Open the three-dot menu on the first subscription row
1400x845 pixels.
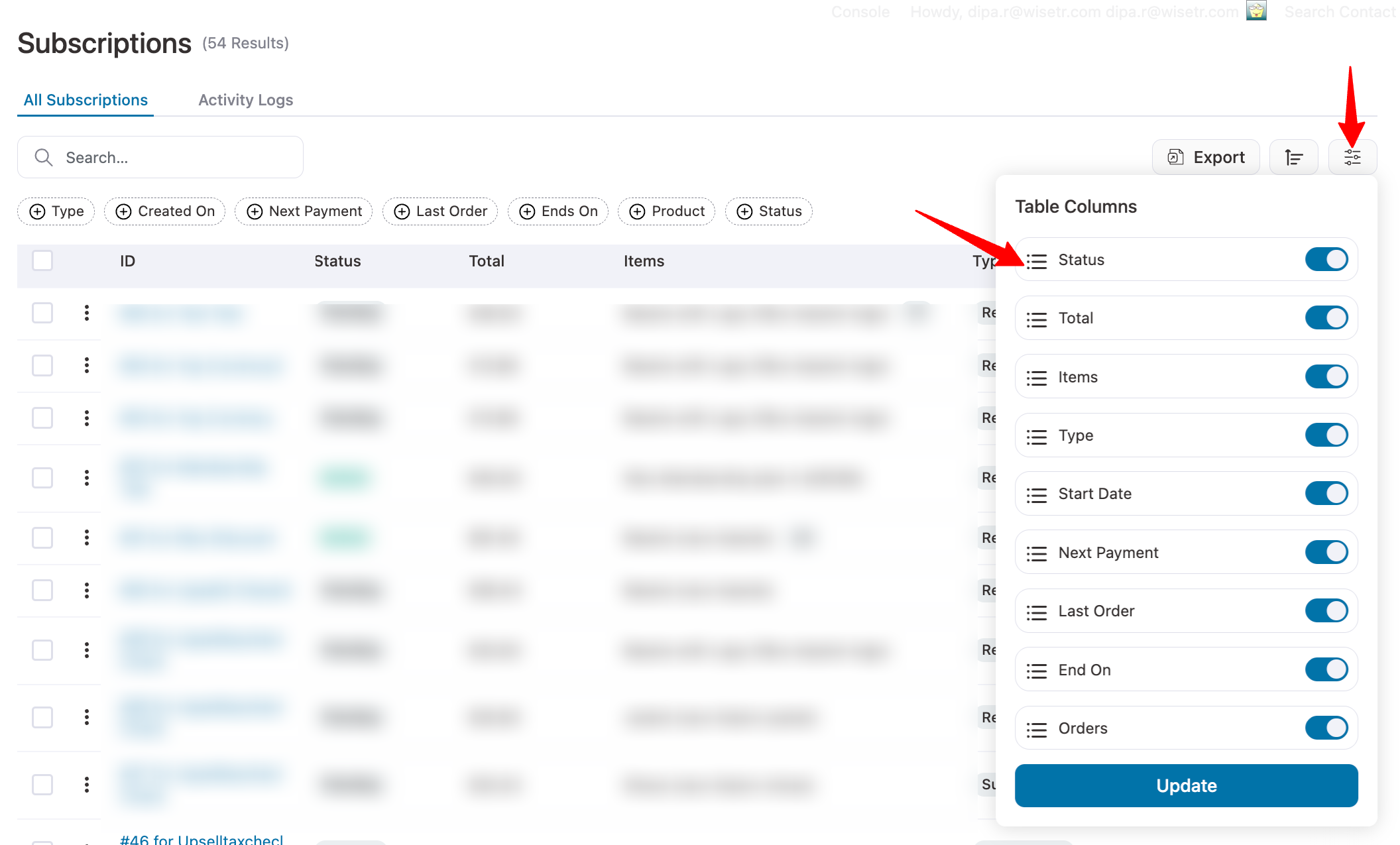point(86,313)
